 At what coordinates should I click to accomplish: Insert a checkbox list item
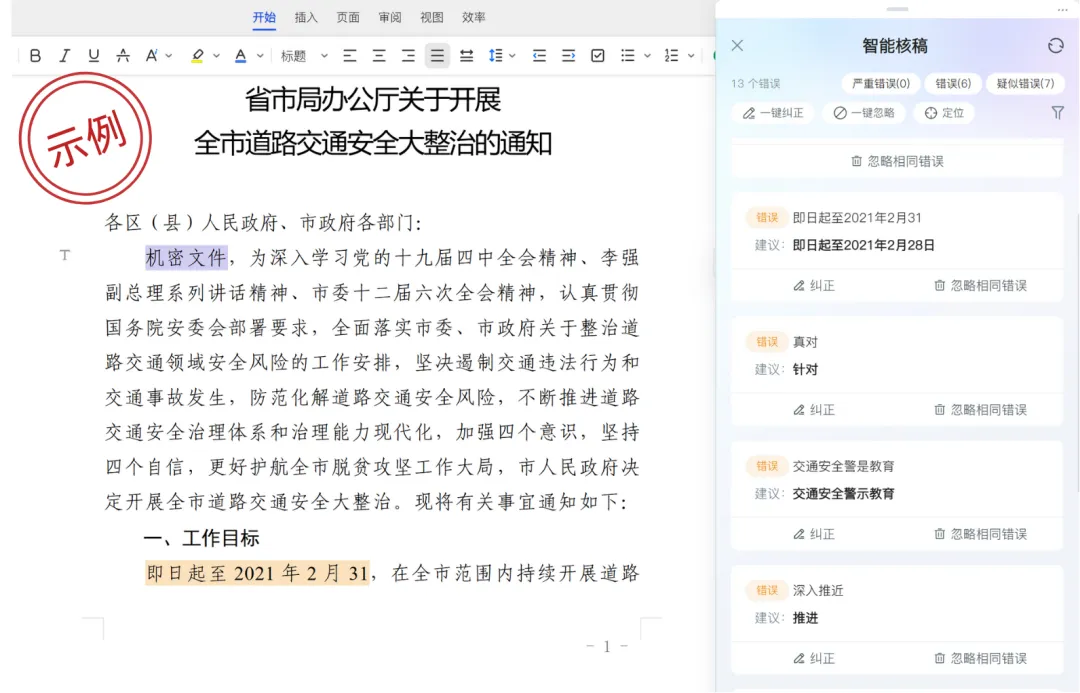pyautogui.click(x=598, y=56)
